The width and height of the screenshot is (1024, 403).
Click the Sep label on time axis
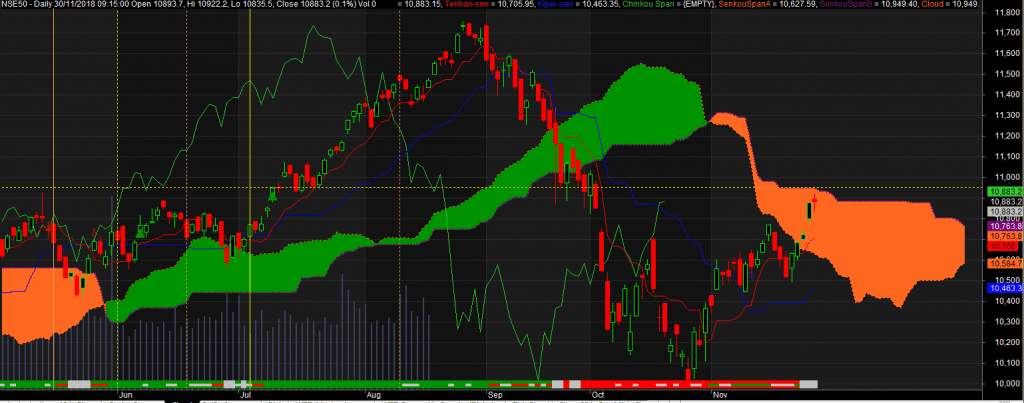click(494, 395)
